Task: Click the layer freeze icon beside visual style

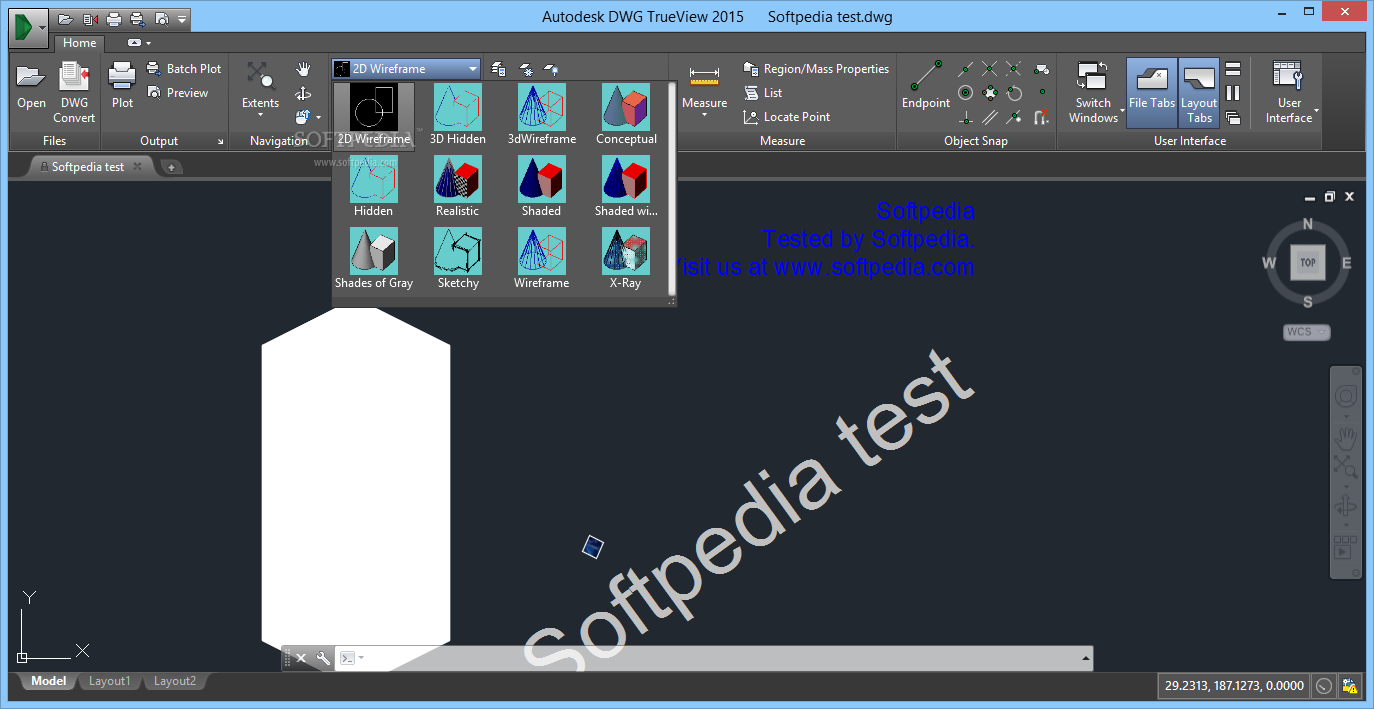Action: tap(526, 70)
